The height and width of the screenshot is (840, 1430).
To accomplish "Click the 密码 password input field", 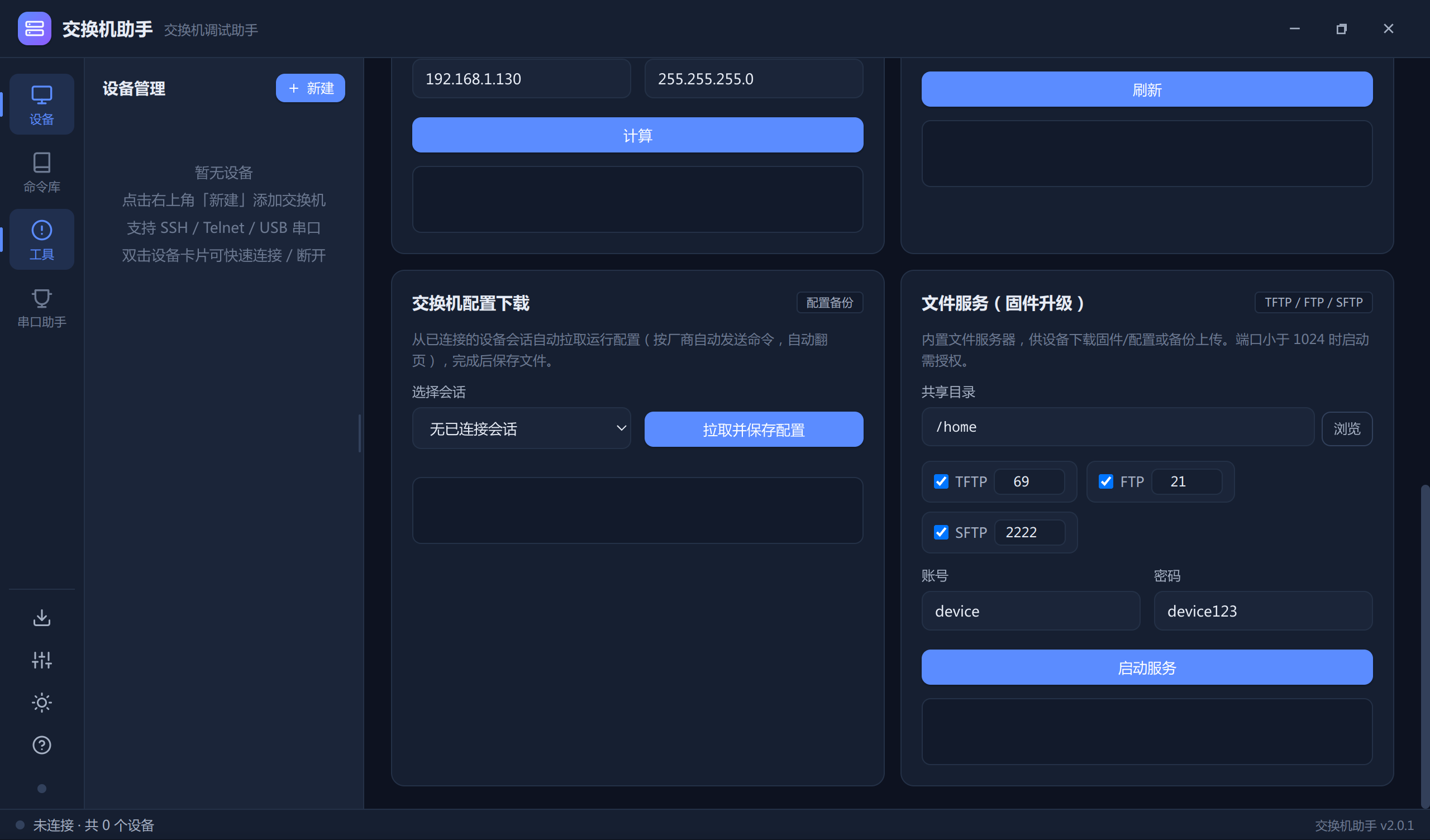I will click(x=1263, y=610).
